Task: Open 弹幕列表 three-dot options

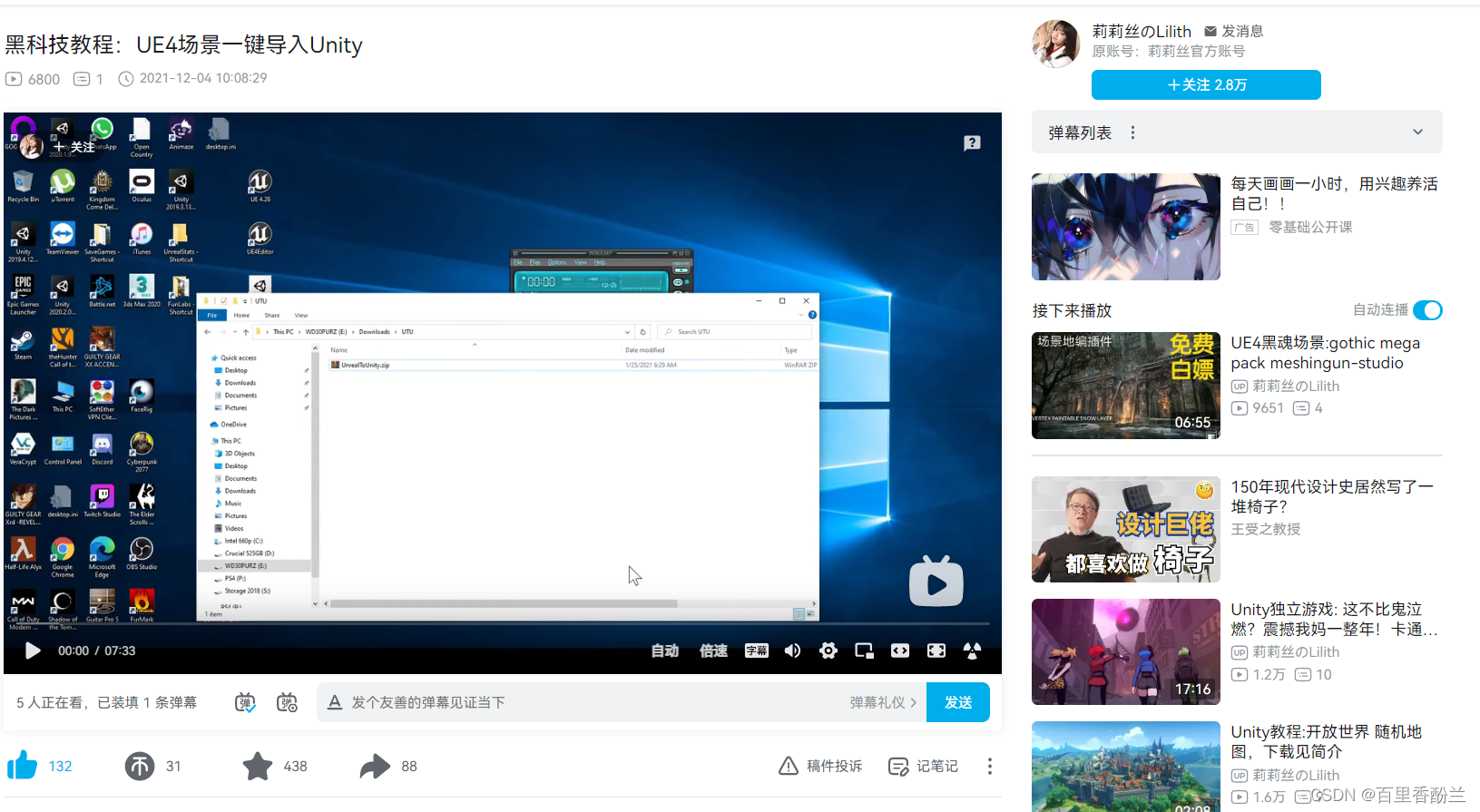Action: point(1132,132)
